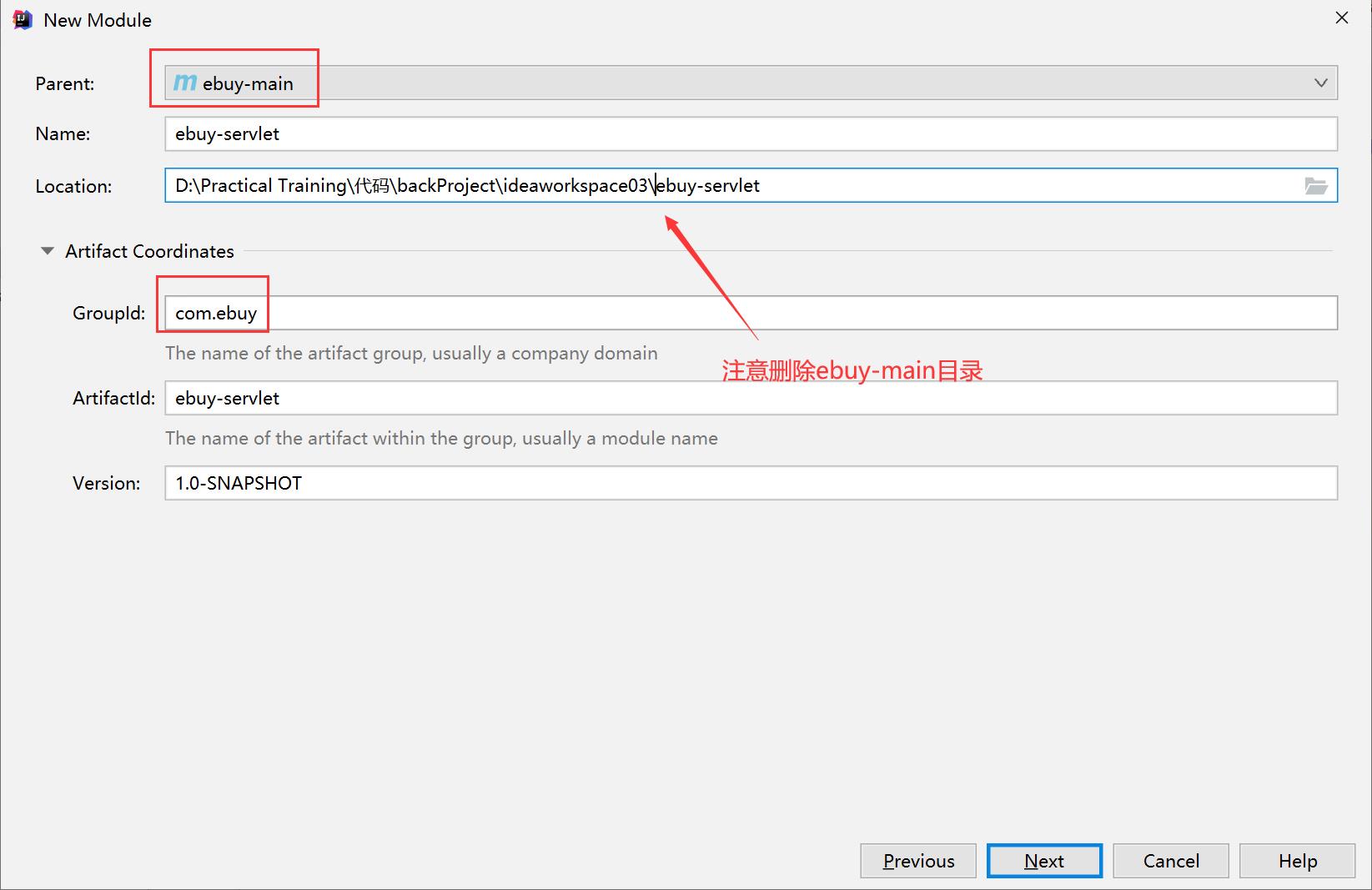Image resolution: width=1372 pixels, height=890 pixels.
Task: Click the Version field showing 1.0-SNAPSHOT
Action: [751, 483]
